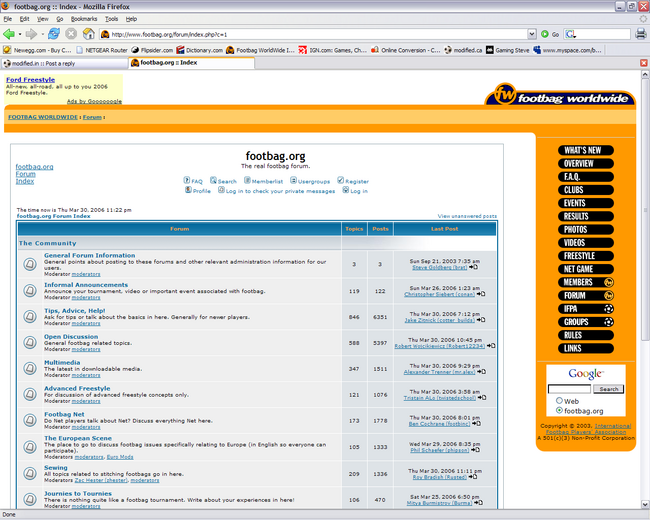Click the FAQ icon in the forum navigation
Screen dimensions: 650x520
pyautogui.click(x=187, y=180)
